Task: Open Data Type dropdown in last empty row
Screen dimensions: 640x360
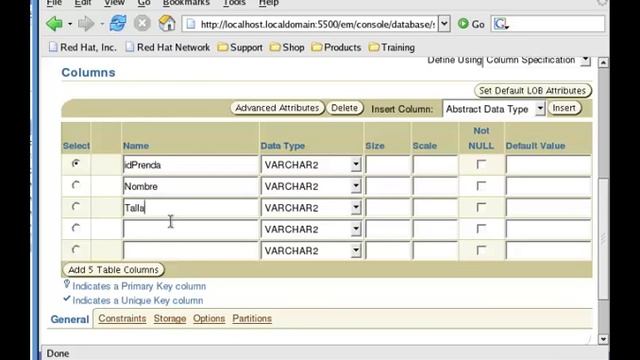Action: click(356, 250)
